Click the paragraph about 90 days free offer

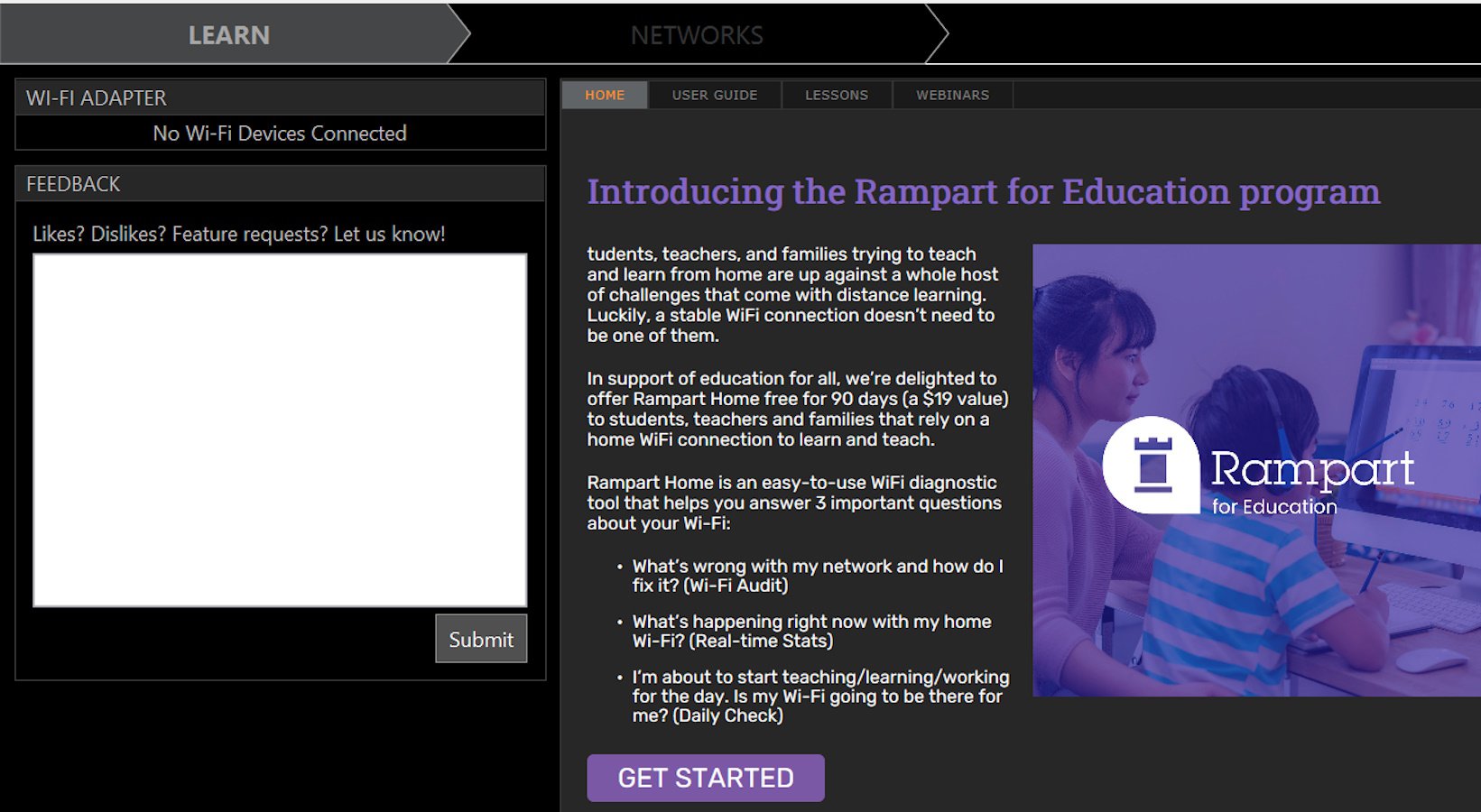pos(798,409)
